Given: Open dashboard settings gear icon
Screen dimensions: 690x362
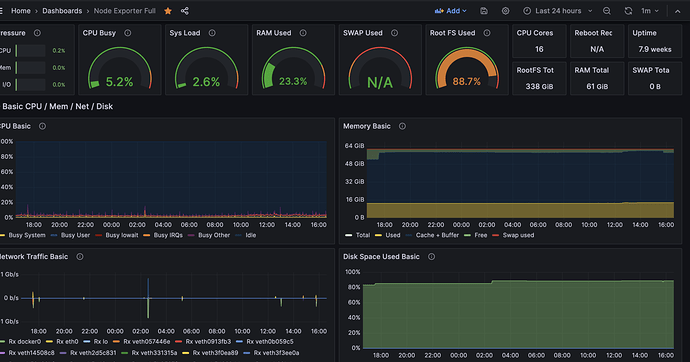Looking at the screenshot, I should 506,11.
